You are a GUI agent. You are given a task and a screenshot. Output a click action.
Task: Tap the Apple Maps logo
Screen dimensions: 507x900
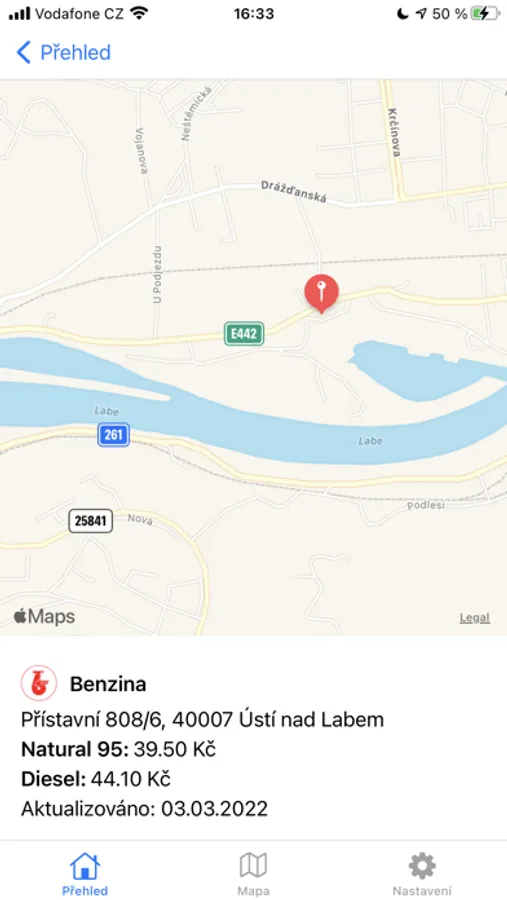[x=44, y=616]
